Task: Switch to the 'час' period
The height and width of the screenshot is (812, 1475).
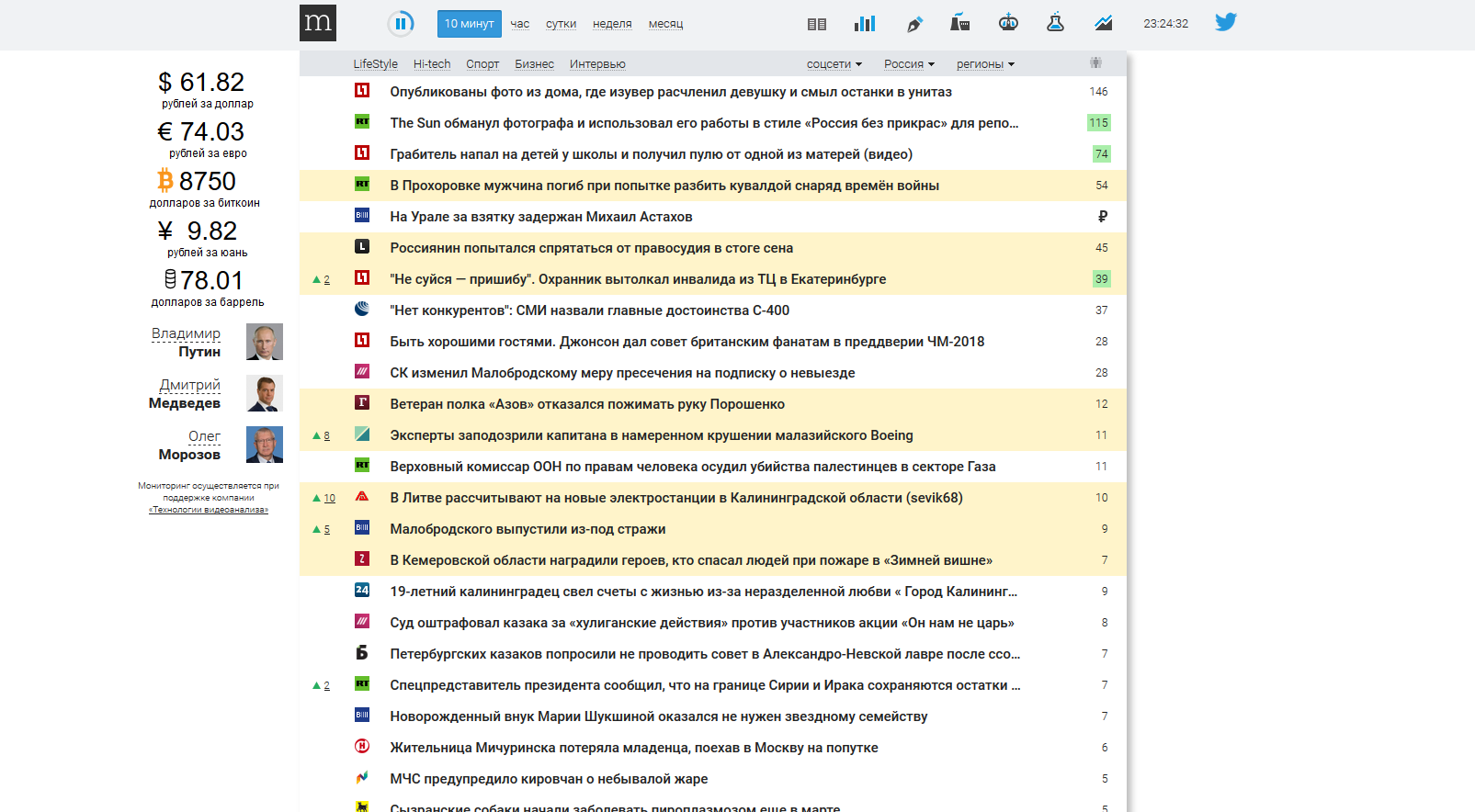Action: click(x=520, y=24)
